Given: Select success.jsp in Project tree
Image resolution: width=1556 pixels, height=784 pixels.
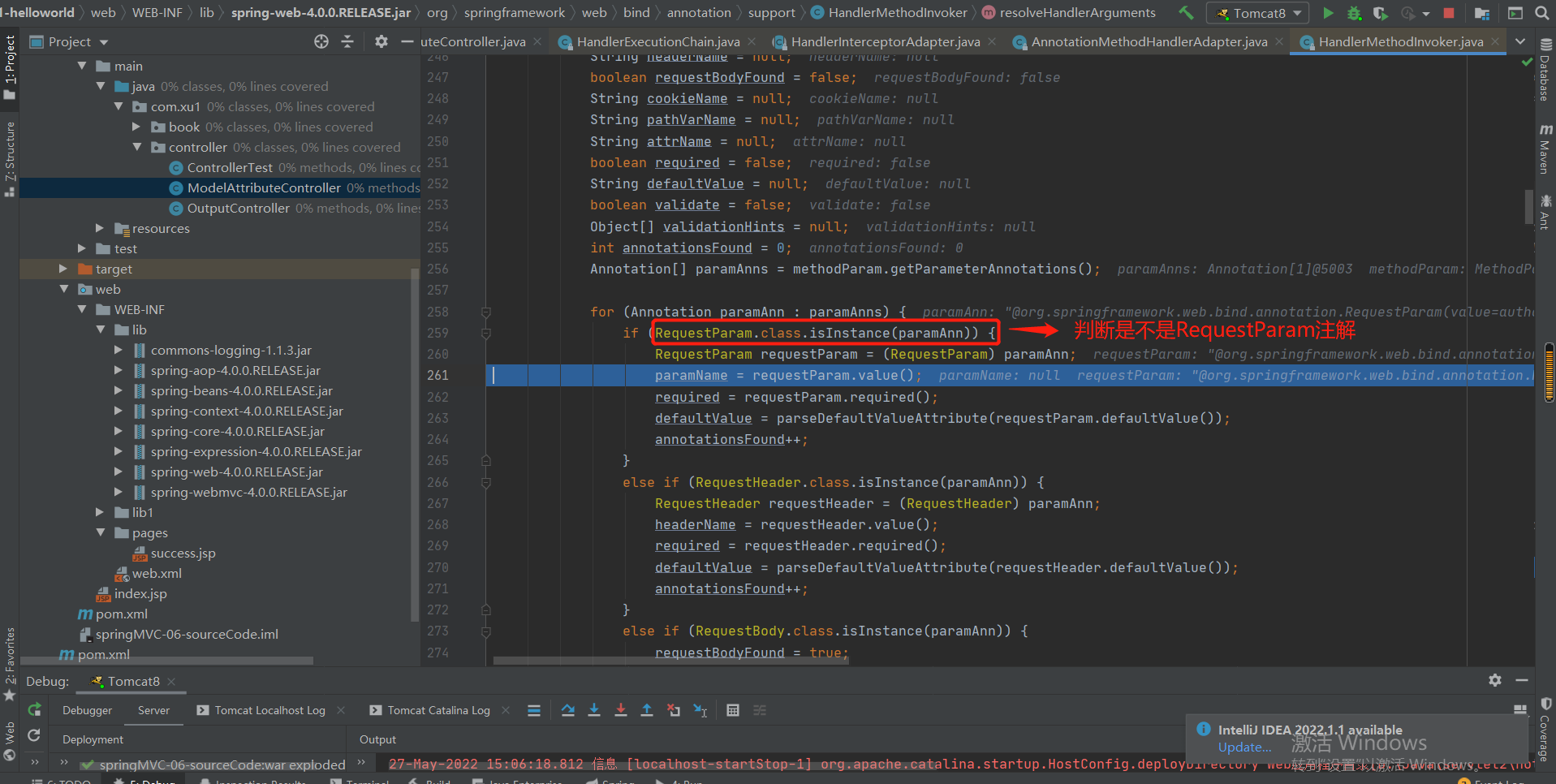Looking at the screenshot, I should click(183, 553).
